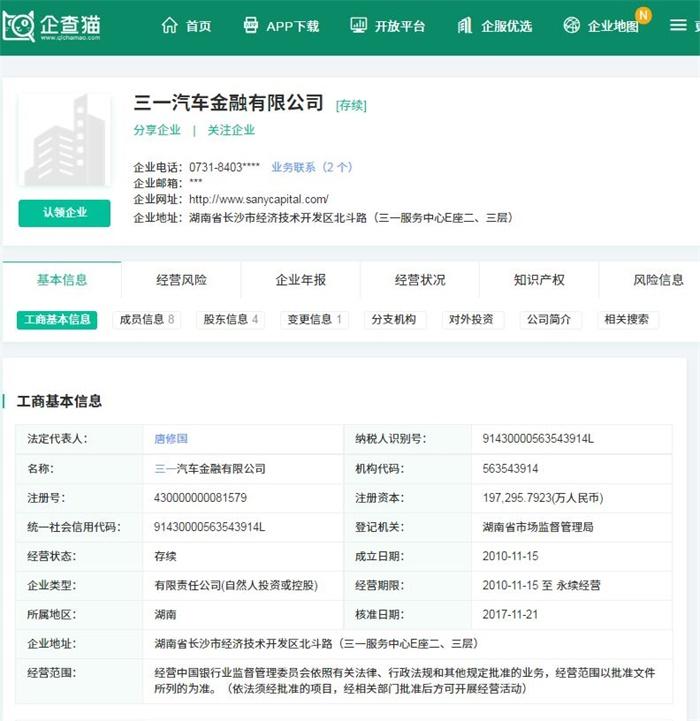
Task: Open the 成员信息 8 sub-tab
Action: coord(147,320)
